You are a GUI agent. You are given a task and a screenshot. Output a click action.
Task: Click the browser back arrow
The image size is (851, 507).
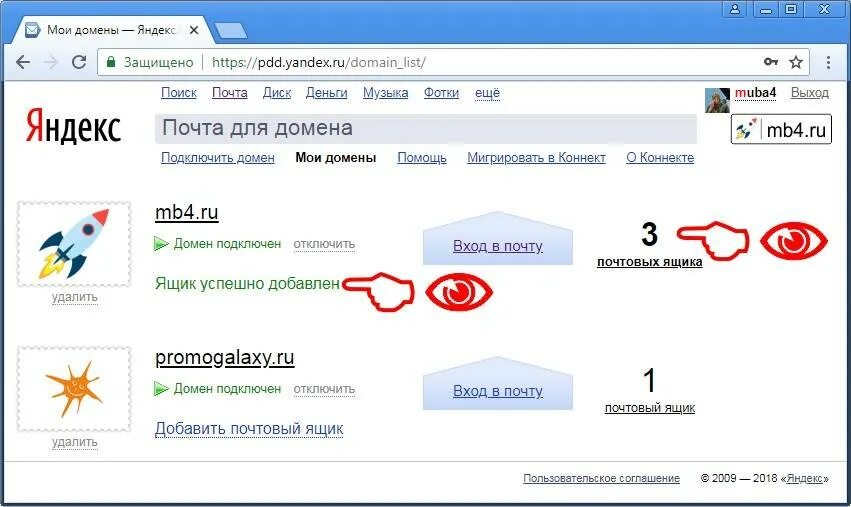tap(23, 62)
